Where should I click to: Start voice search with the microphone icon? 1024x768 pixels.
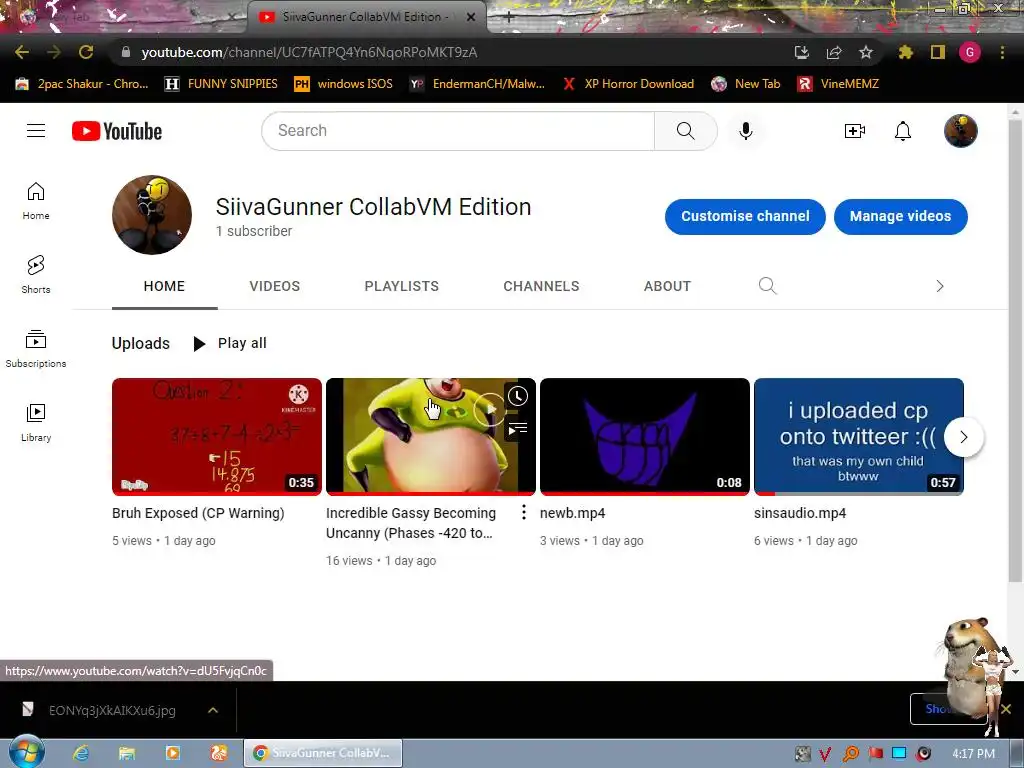pyautogui.click(x=746, y=131)
